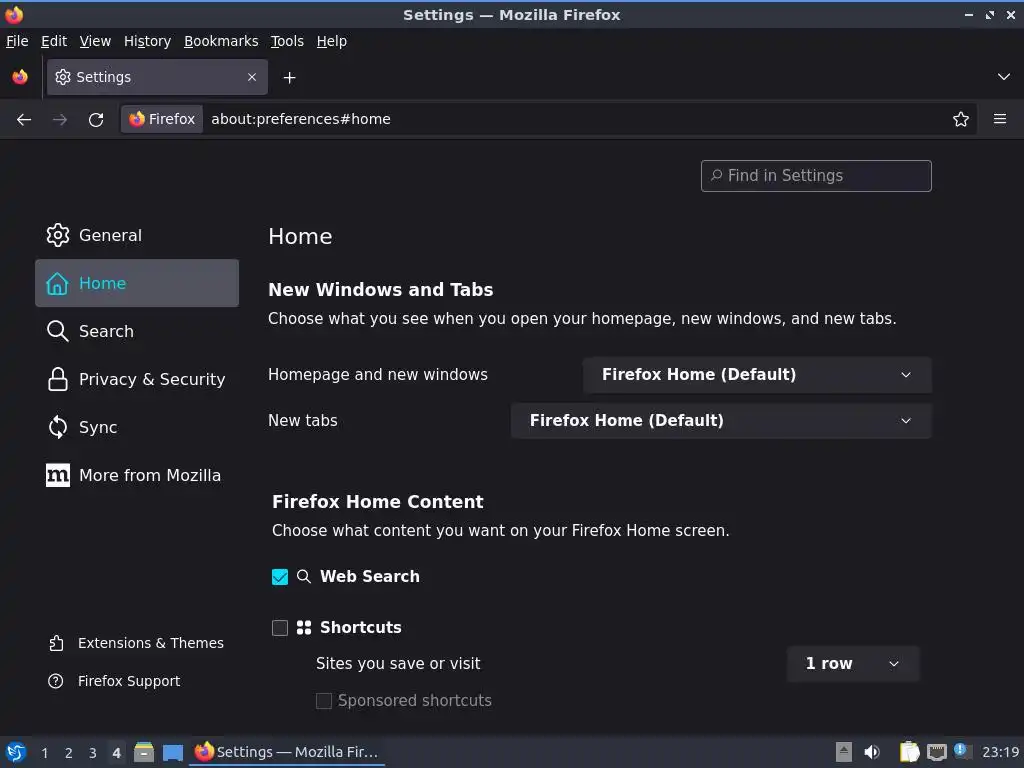1024x768 pixels.
Task: Bookmark this page with the star icon
Action: 961,120
